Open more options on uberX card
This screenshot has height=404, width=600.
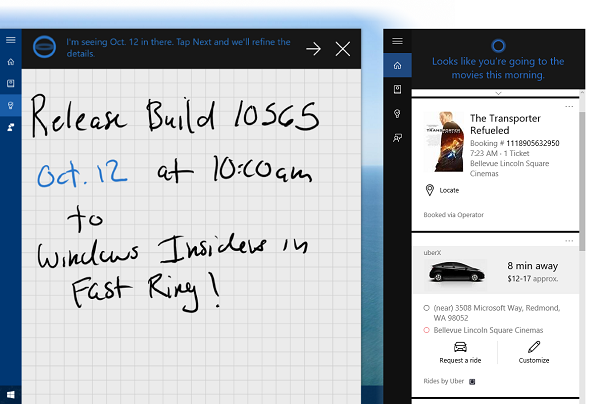pos(569,241)
